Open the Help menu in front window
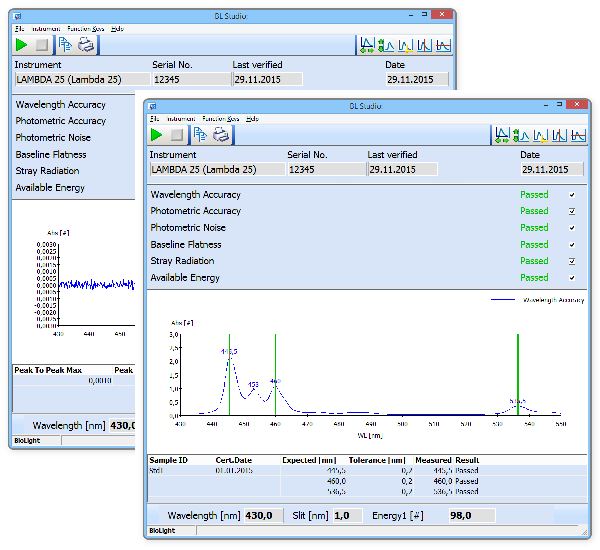 [x=252, y=119]
